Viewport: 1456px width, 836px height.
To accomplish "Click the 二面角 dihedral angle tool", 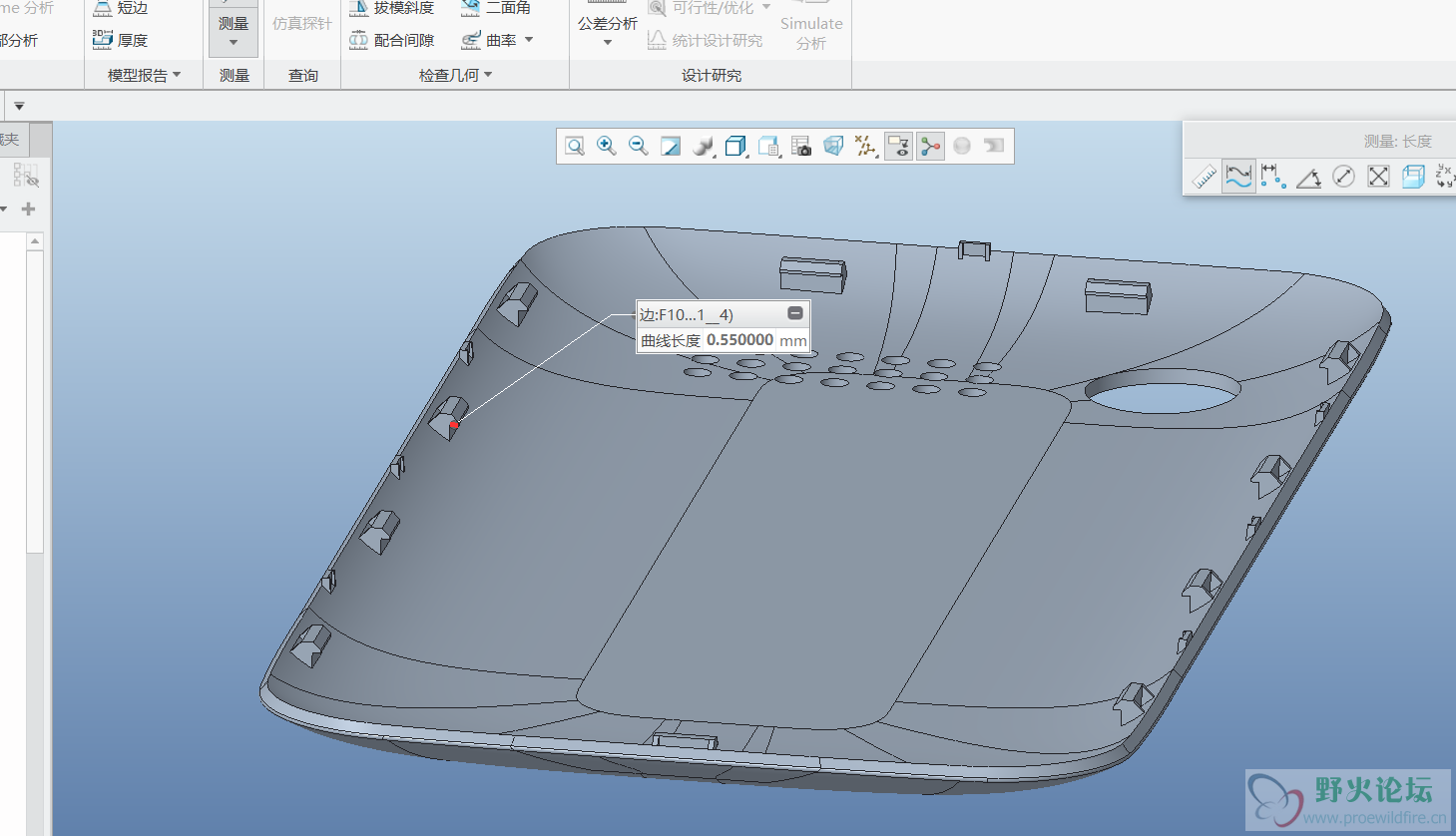I will tap(496, 8).
